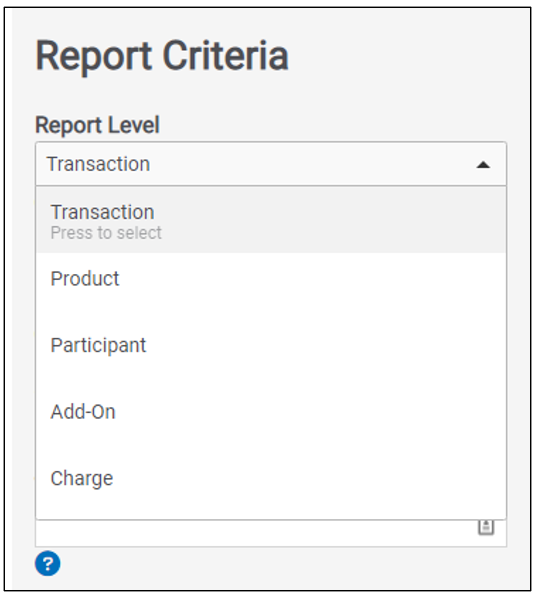Click the selected Transaction value in the field
This screenshot has height=599, width=537.
click(98, 164)
